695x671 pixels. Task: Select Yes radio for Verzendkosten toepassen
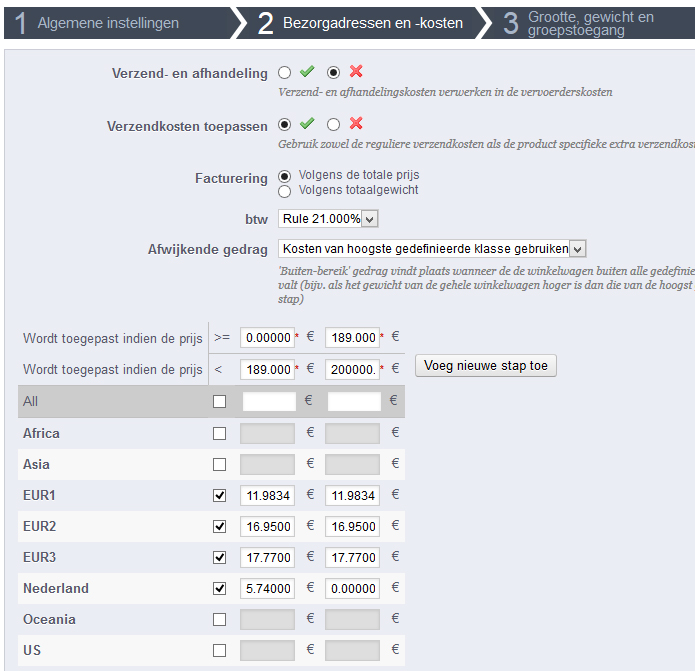285,125
